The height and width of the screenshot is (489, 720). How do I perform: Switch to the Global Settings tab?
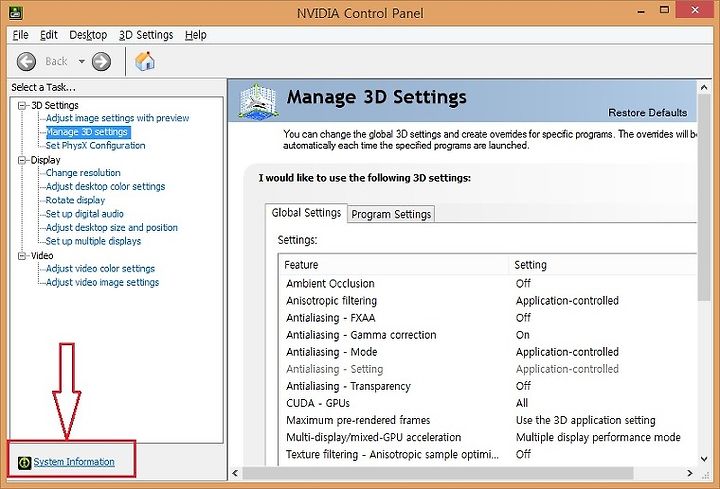tap(306, 213)
